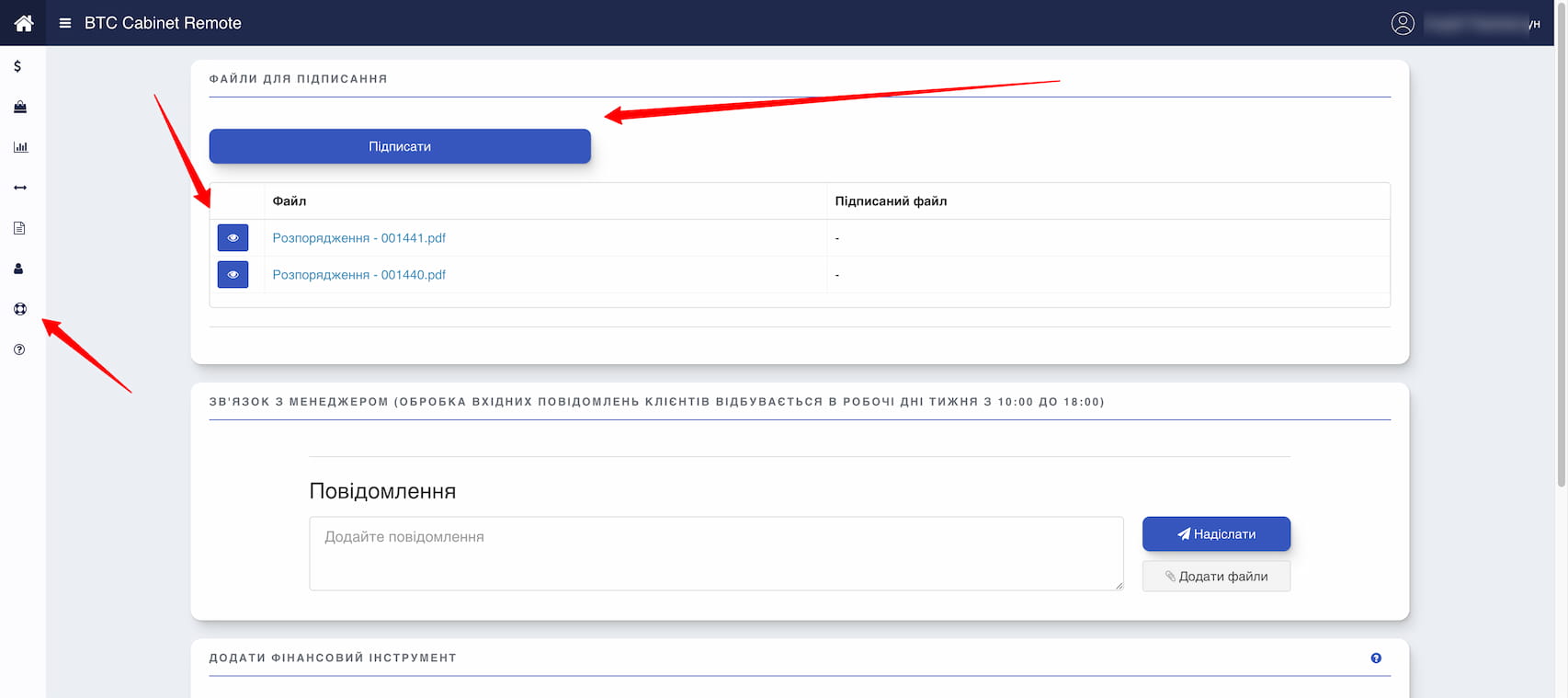Click the home icon in top-left corner
This screenshot has height=698, width=1568.
point(23,23)
